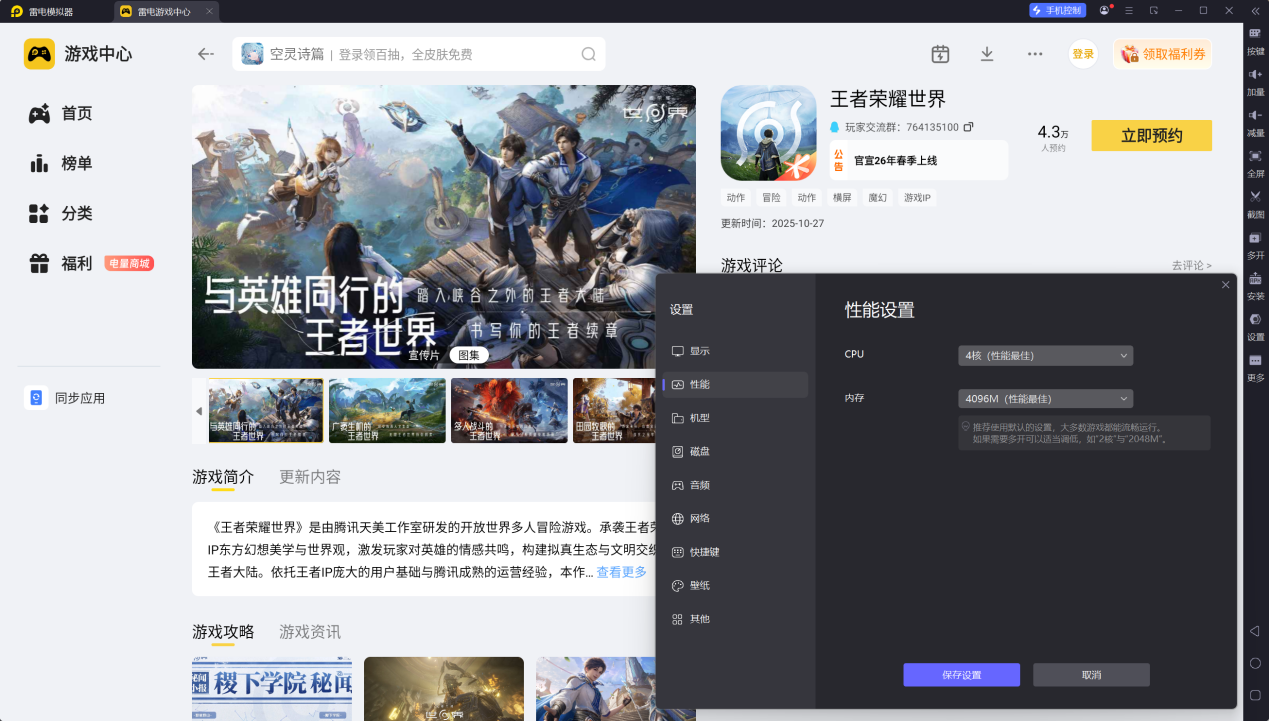Open the CPU cores dropdown
The height and width of the screenshot is (721, 1269).
click(1045, 355)
